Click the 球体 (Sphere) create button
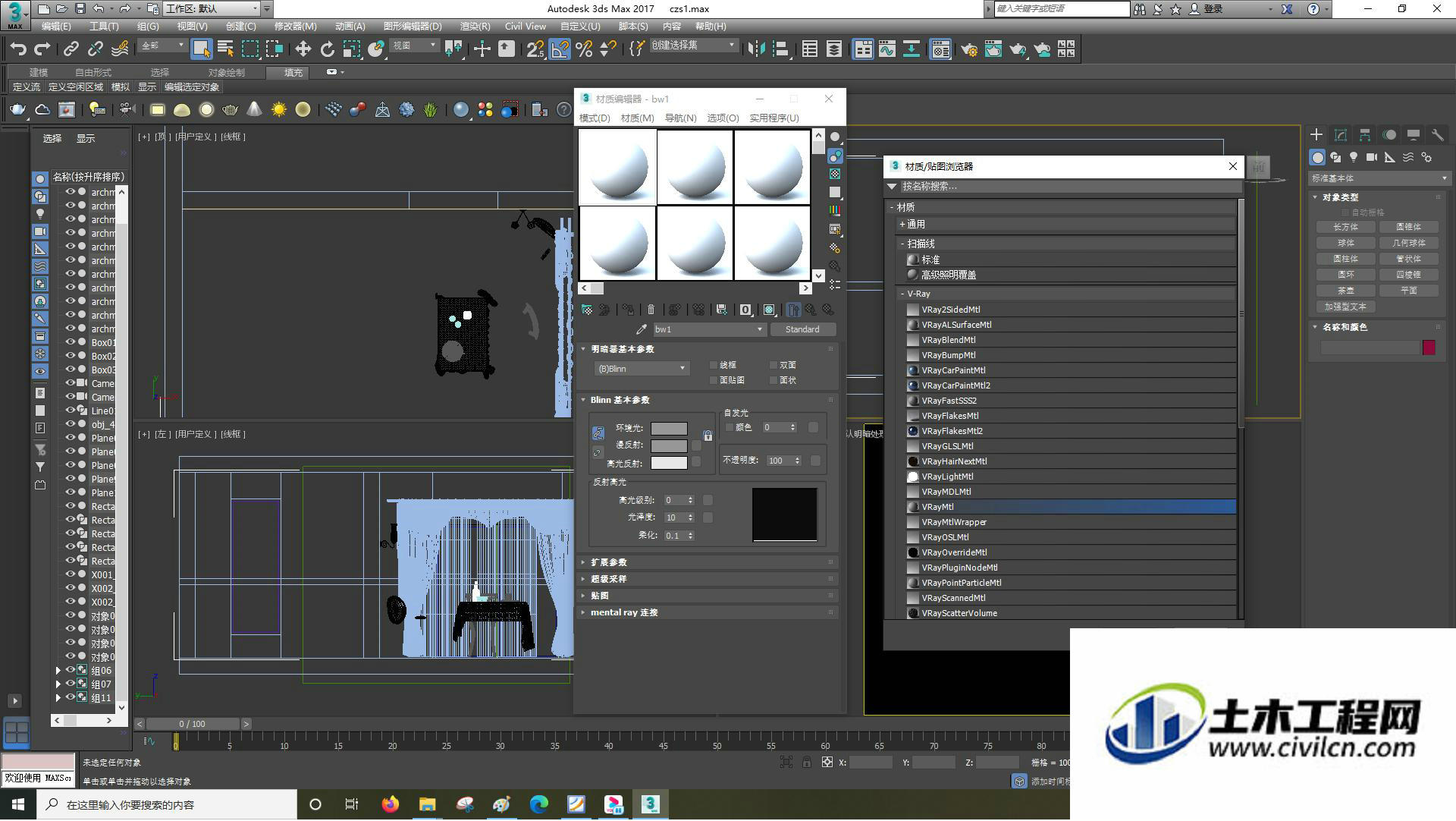Viewport: 1456px width, 821px height. 1345,243
